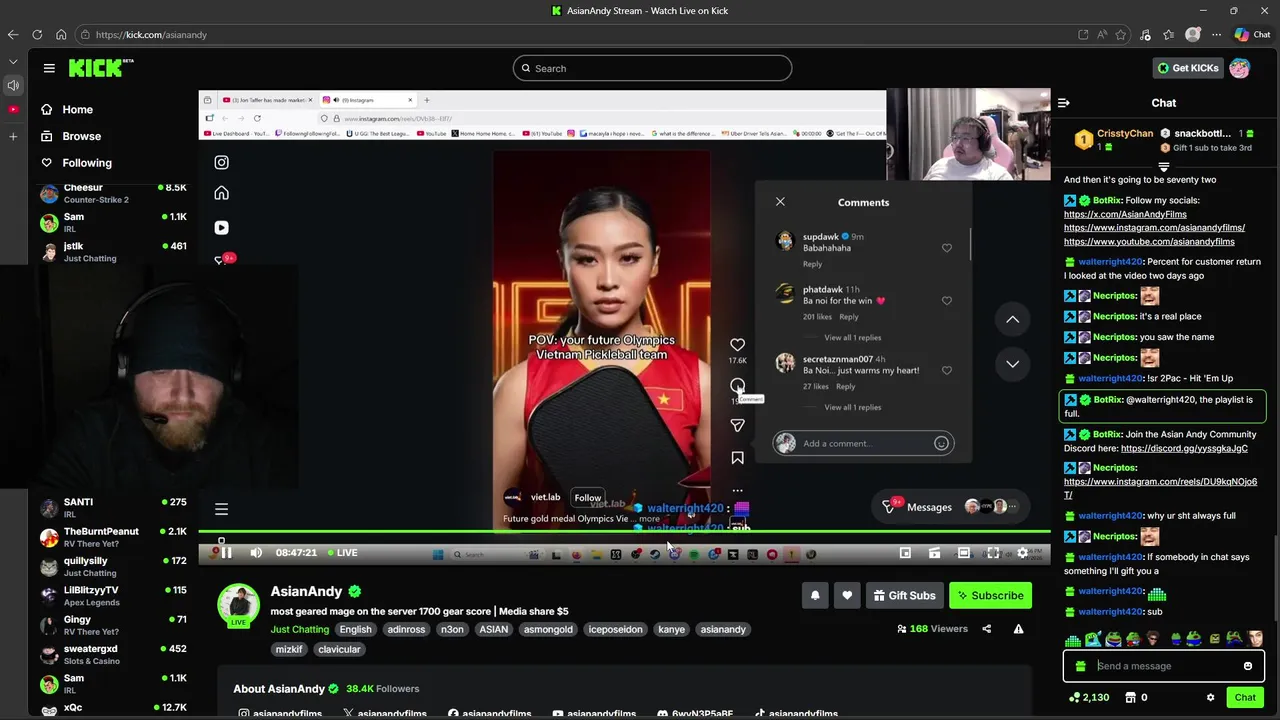Click the Get KICKs button

click(1188, 68)
